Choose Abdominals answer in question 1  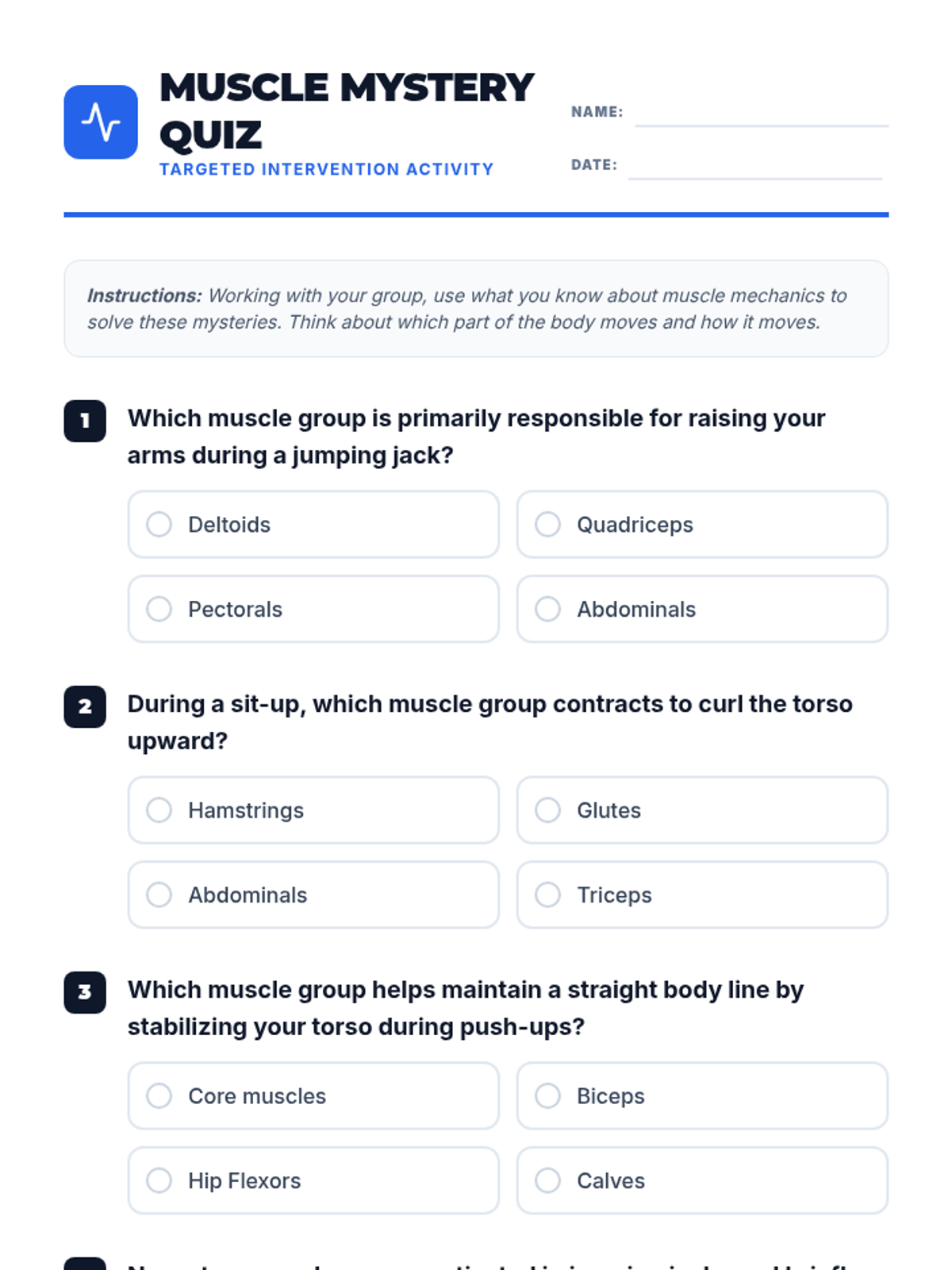pos(702,609)
